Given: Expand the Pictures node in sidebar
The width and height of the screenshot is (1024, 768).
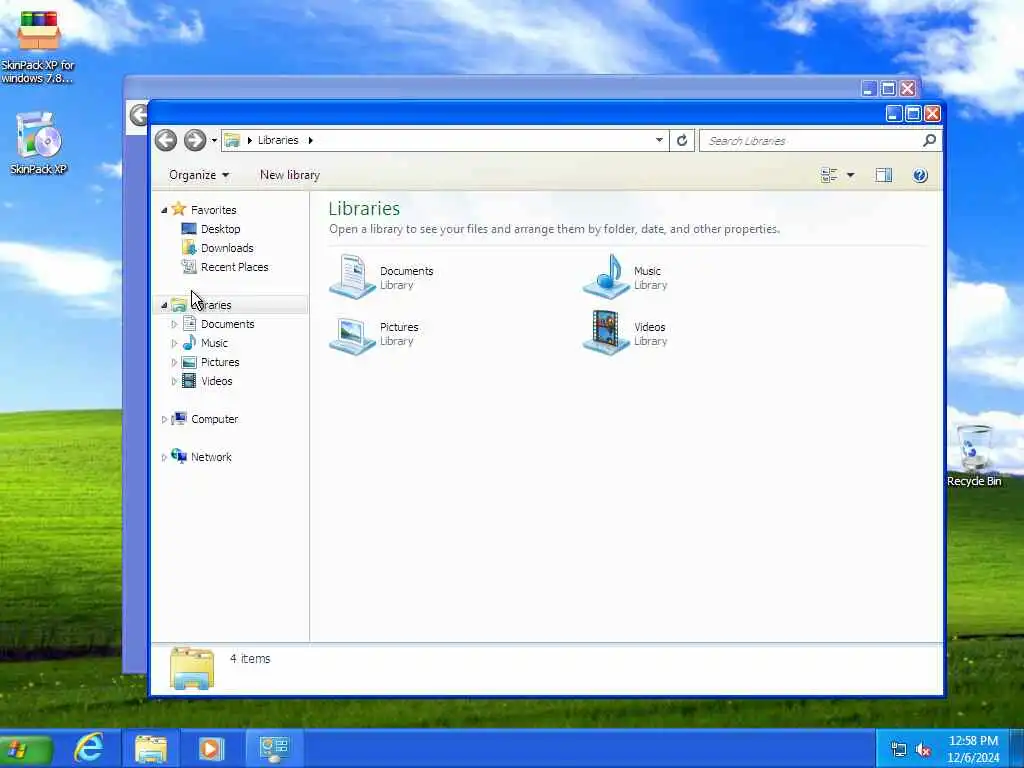Looking at the screenshot, I should (174, 362).
